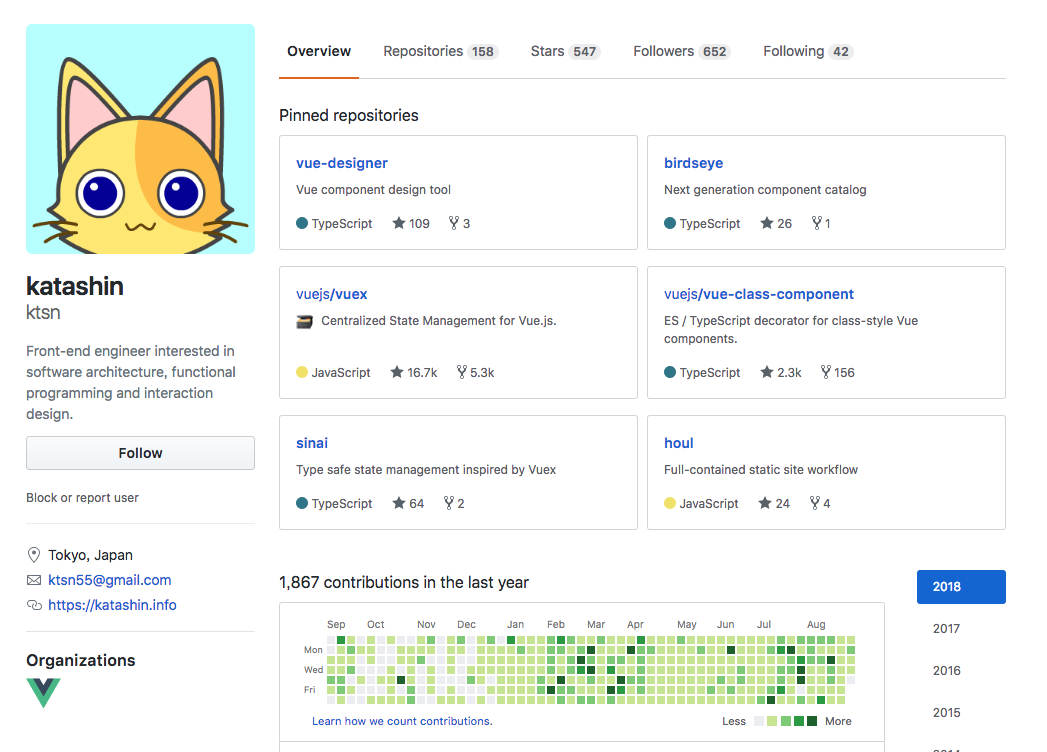This screenshot has width=1047, height=752.
Task: Click the 'Pinned repositories' heading
Action: pos(349,116)
